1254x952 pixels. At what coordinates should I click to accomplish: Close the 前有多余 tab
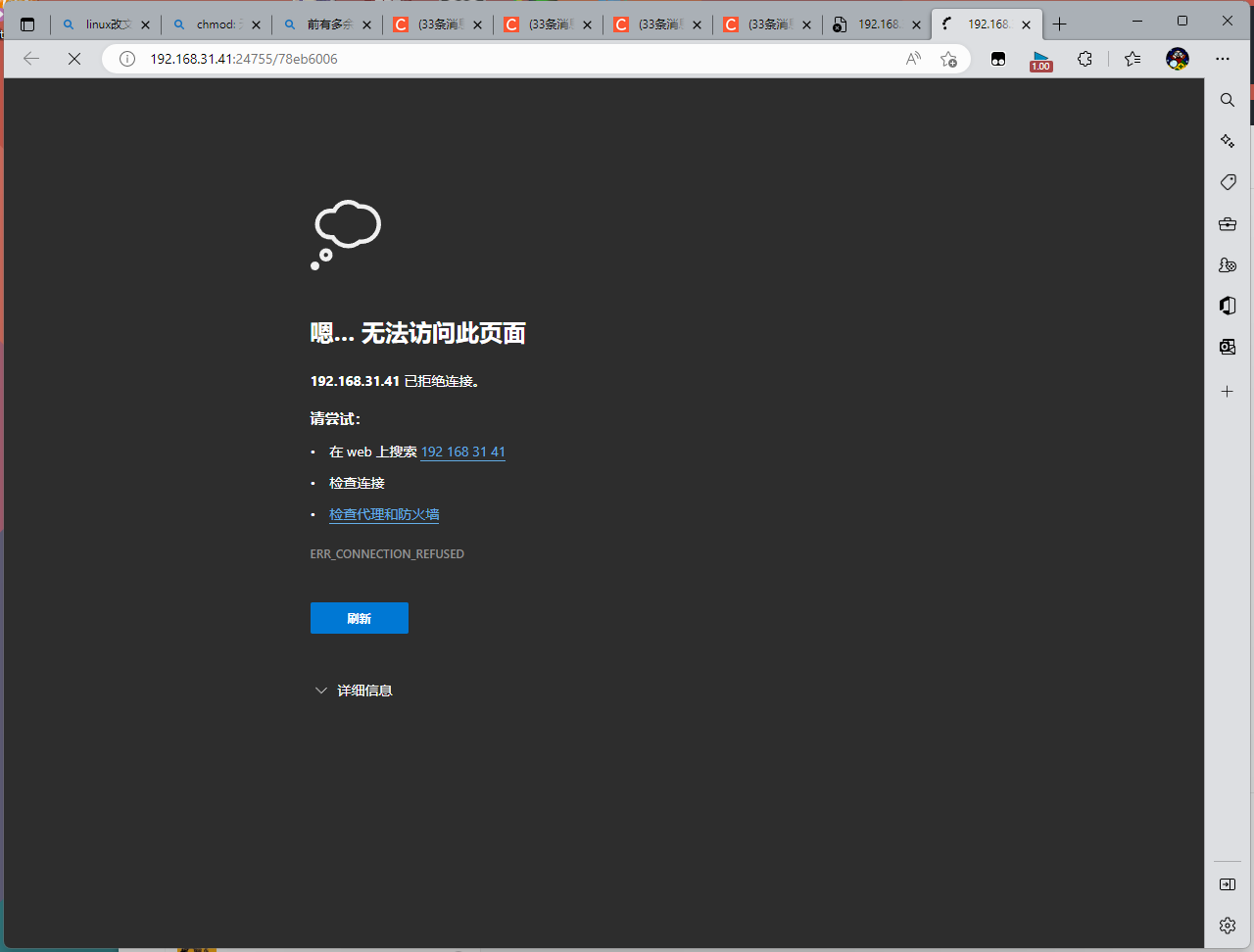click(366, 25)
